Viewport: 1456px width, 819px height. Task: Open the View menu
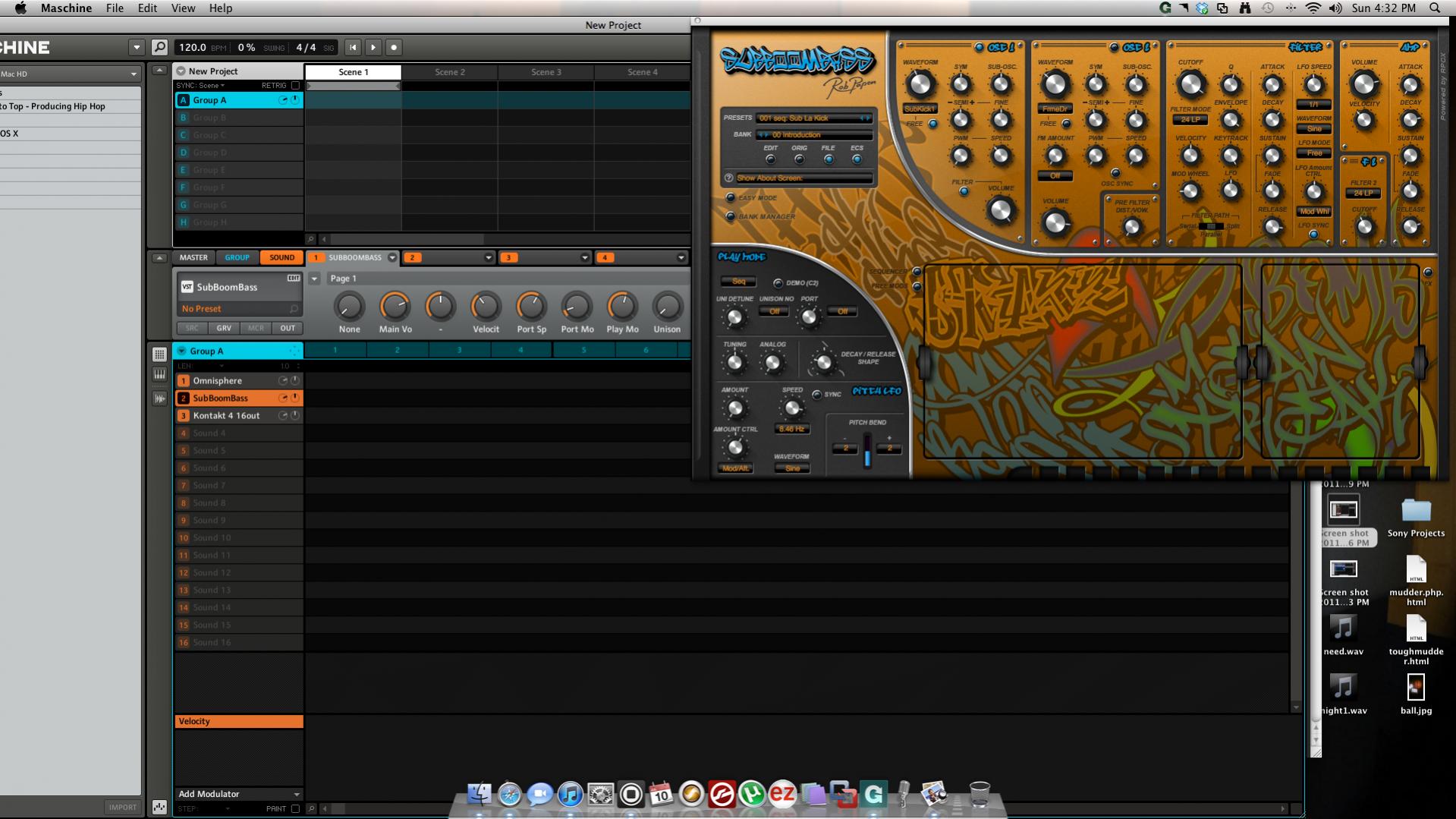click(183, 8)
